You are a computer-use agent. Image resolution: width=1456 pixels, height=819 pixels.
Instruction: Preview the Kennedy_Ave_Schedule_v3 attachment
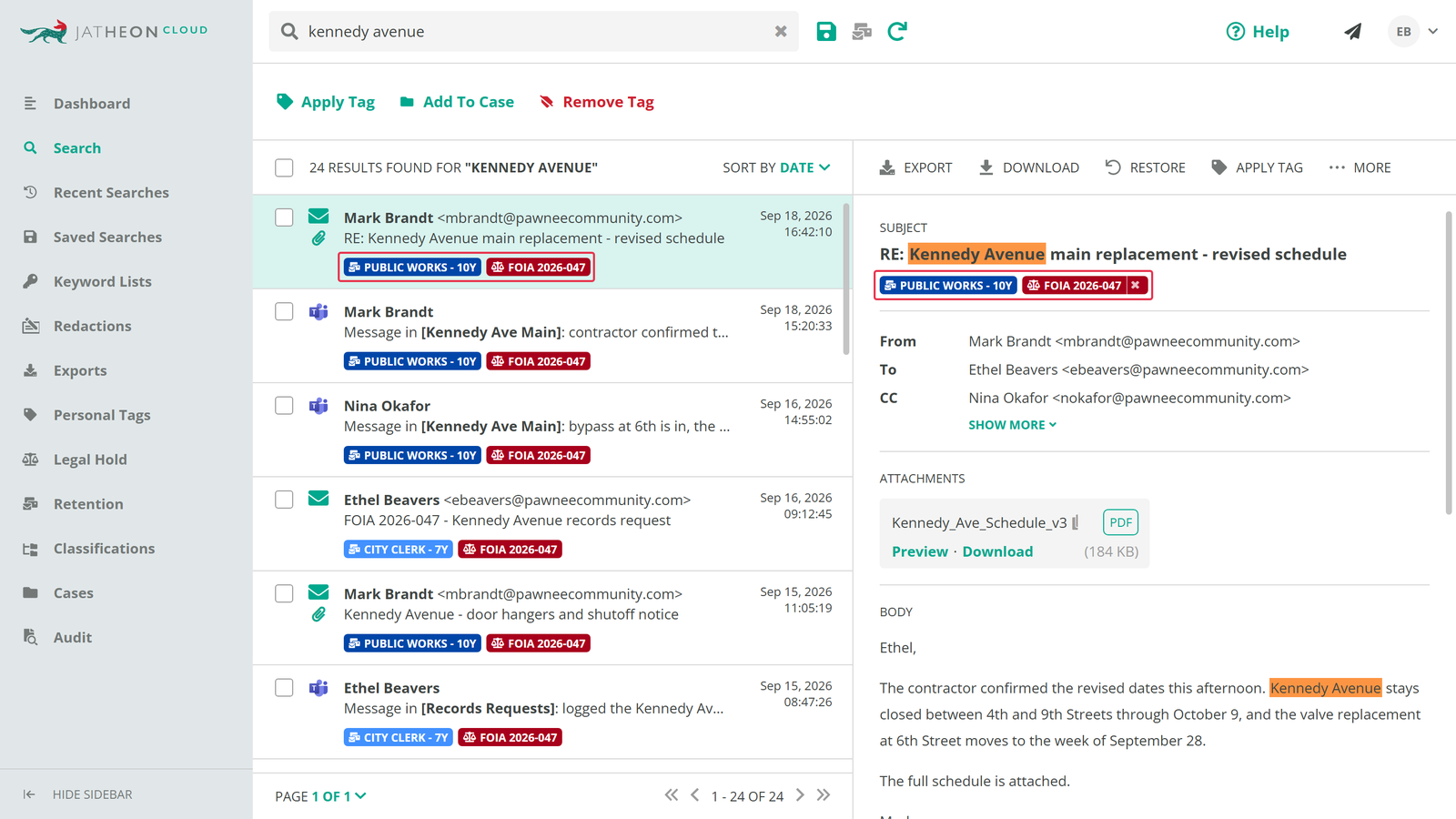coord(919,551)
